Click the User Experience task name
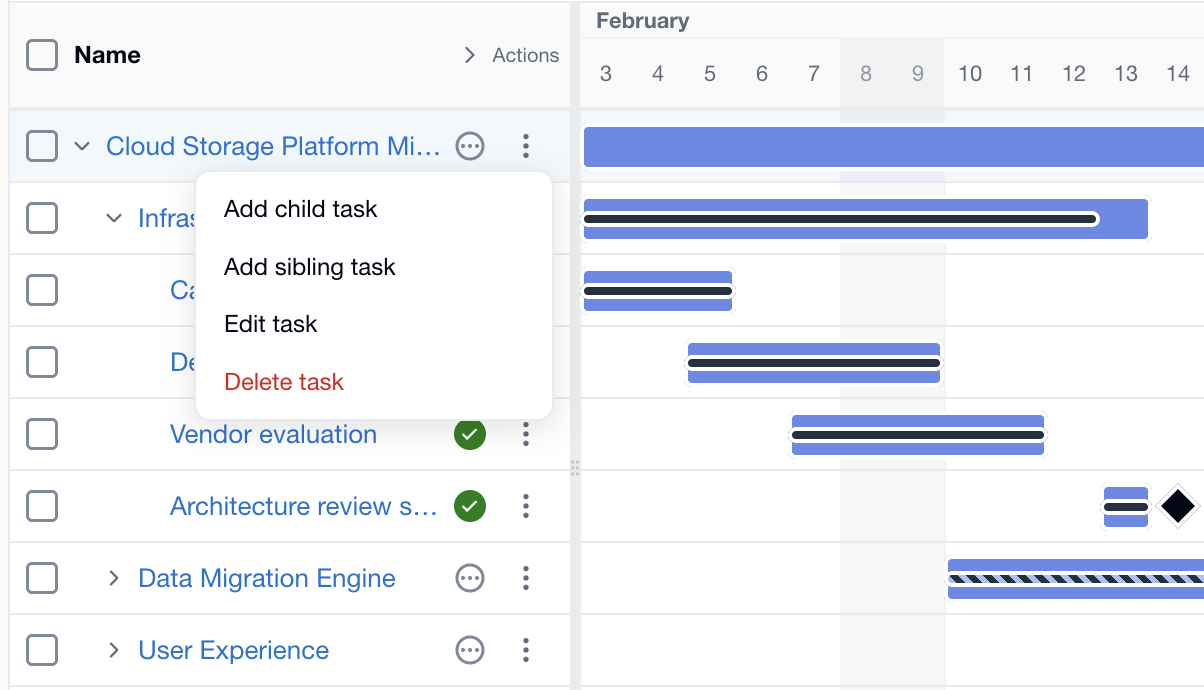The width and height of the screenshot is (1204, 690). [x=232, y=650]
